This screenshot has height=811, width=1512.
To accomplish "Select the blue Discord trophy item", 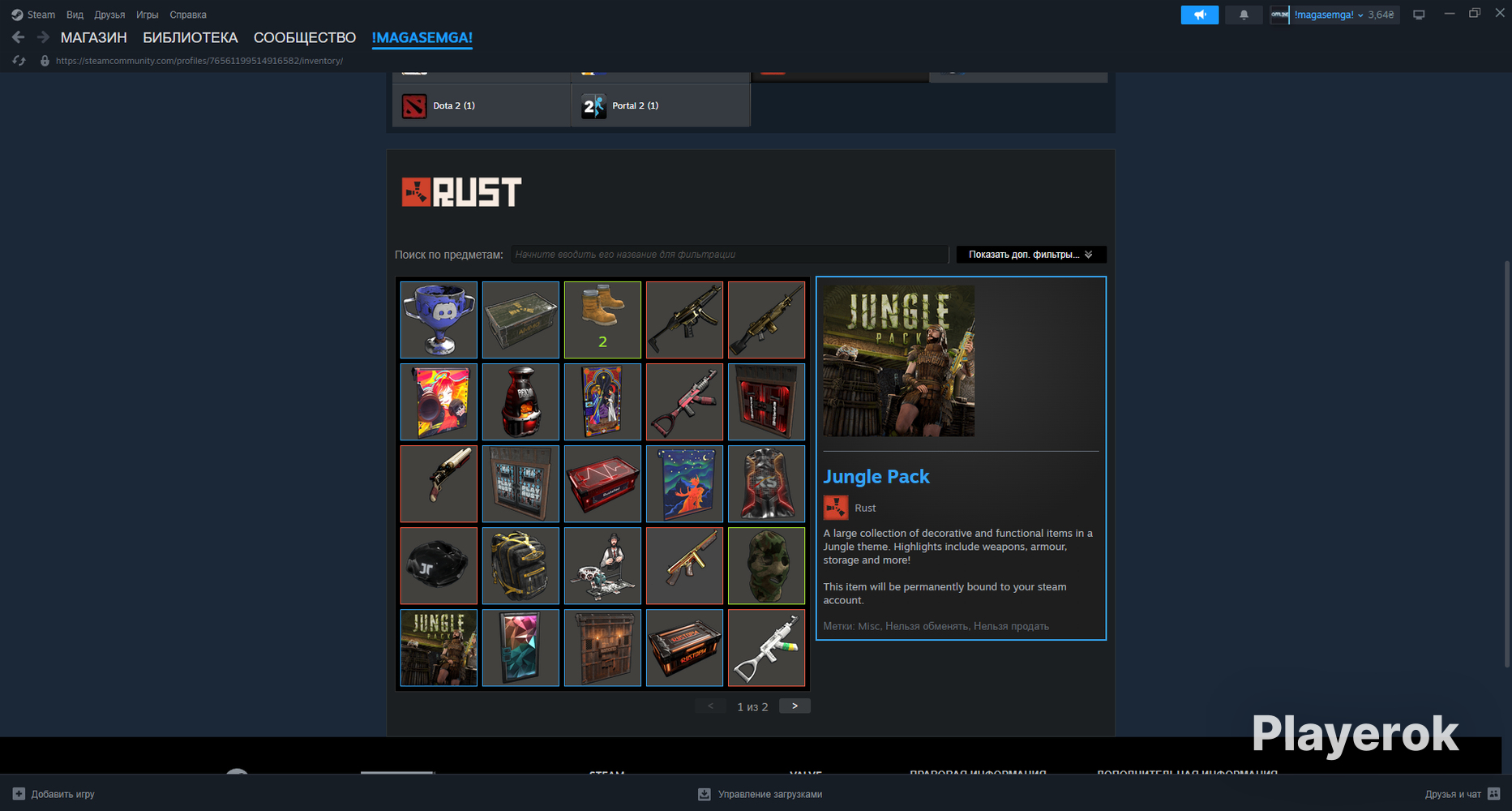I will pyautogui.click(x=439, y=320).
